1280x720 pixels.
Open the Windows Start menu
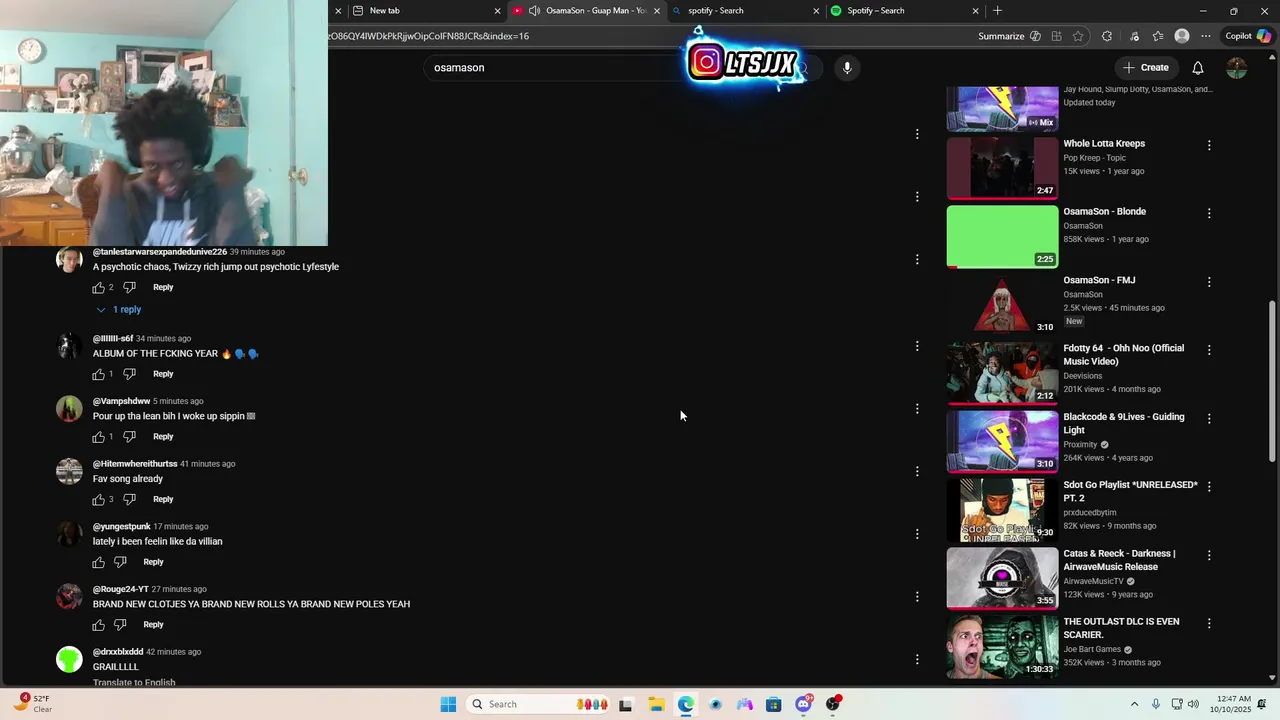448,704
